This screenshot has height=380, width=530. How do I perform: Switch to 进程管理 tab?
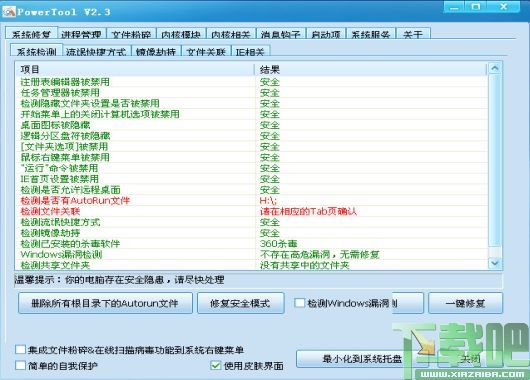coord(81,34)
